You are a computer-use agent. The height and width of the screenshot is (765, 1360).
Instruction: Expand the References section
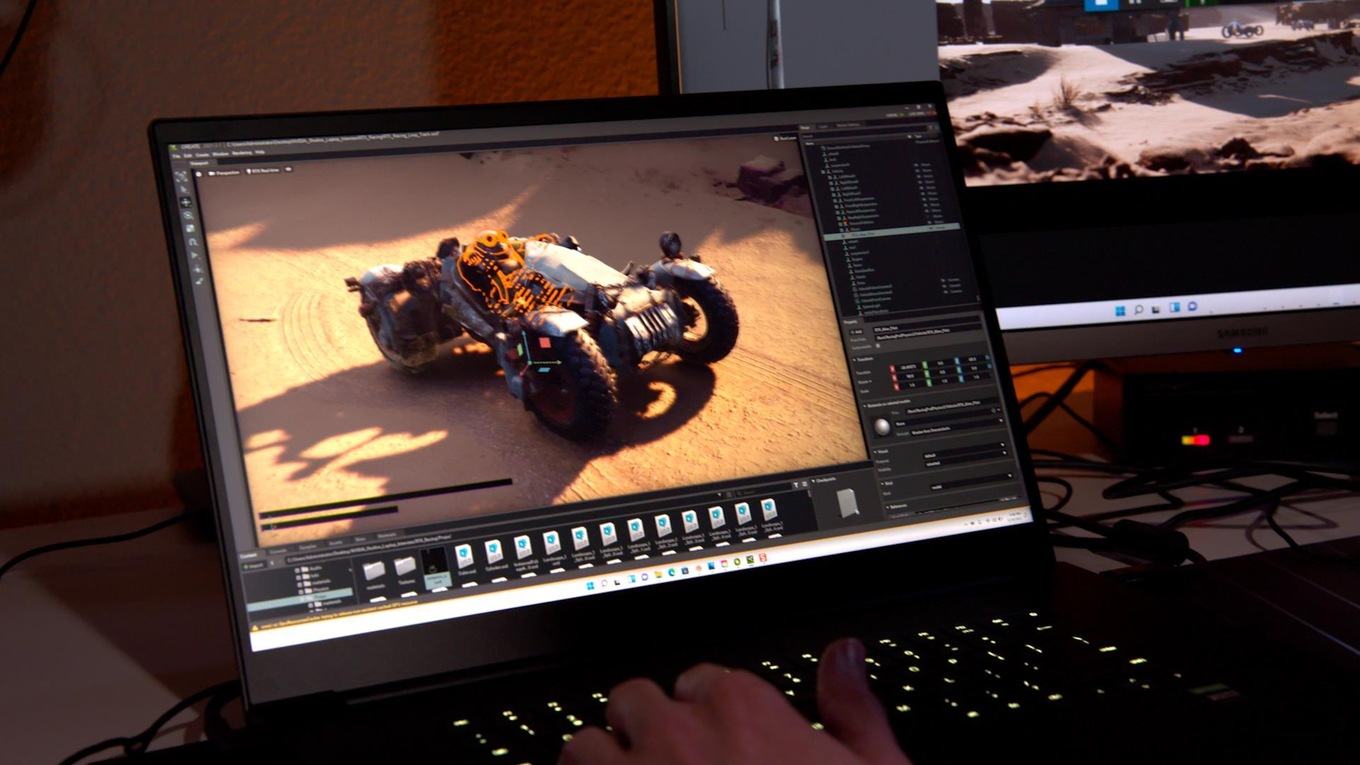[x=897, y=506]
